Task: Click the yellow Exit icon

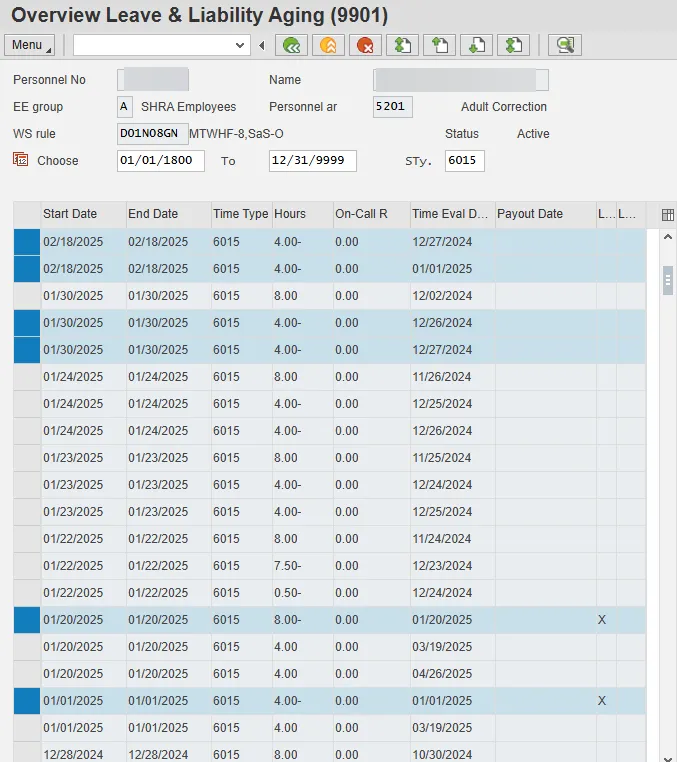Action: click(x=327, y=45)
